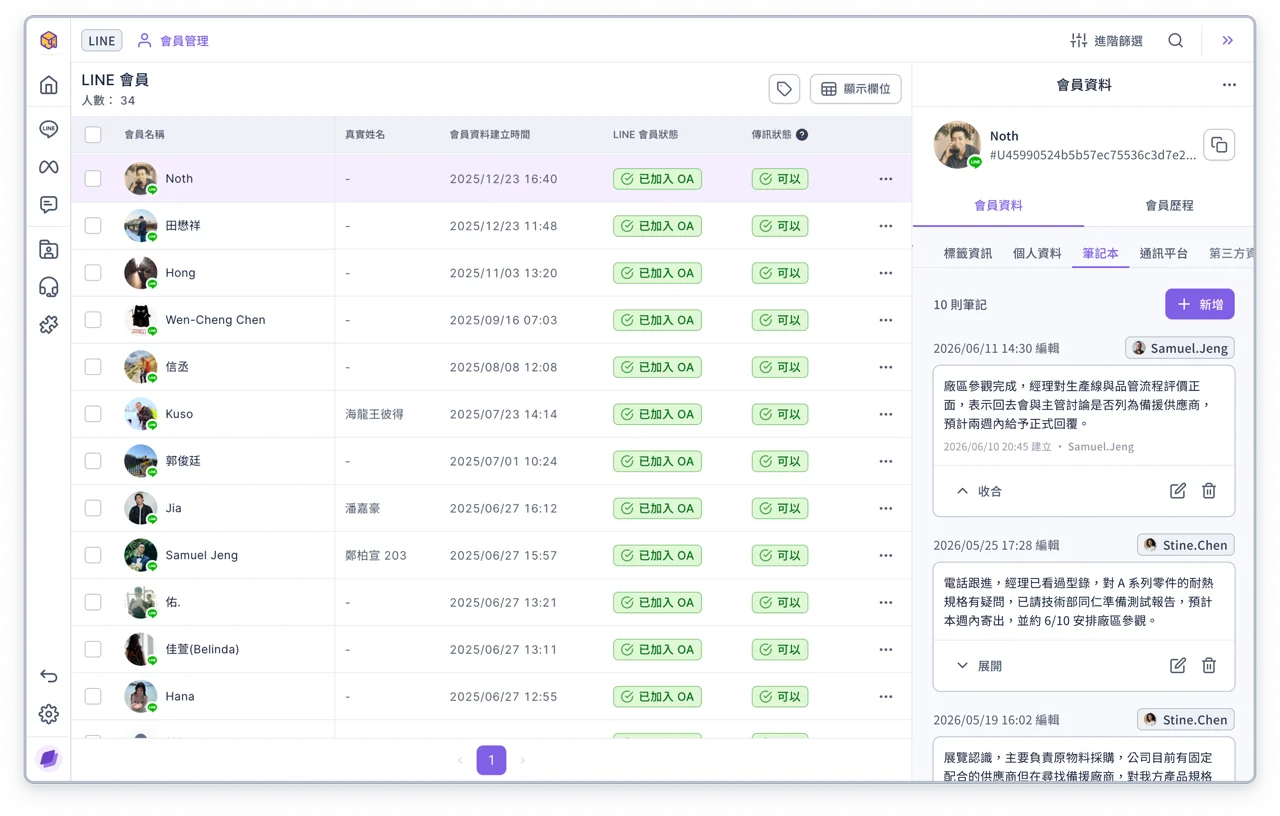Switch to the 會員歷程 tab
The image size is (1280, 816).
click(1169, 205)
